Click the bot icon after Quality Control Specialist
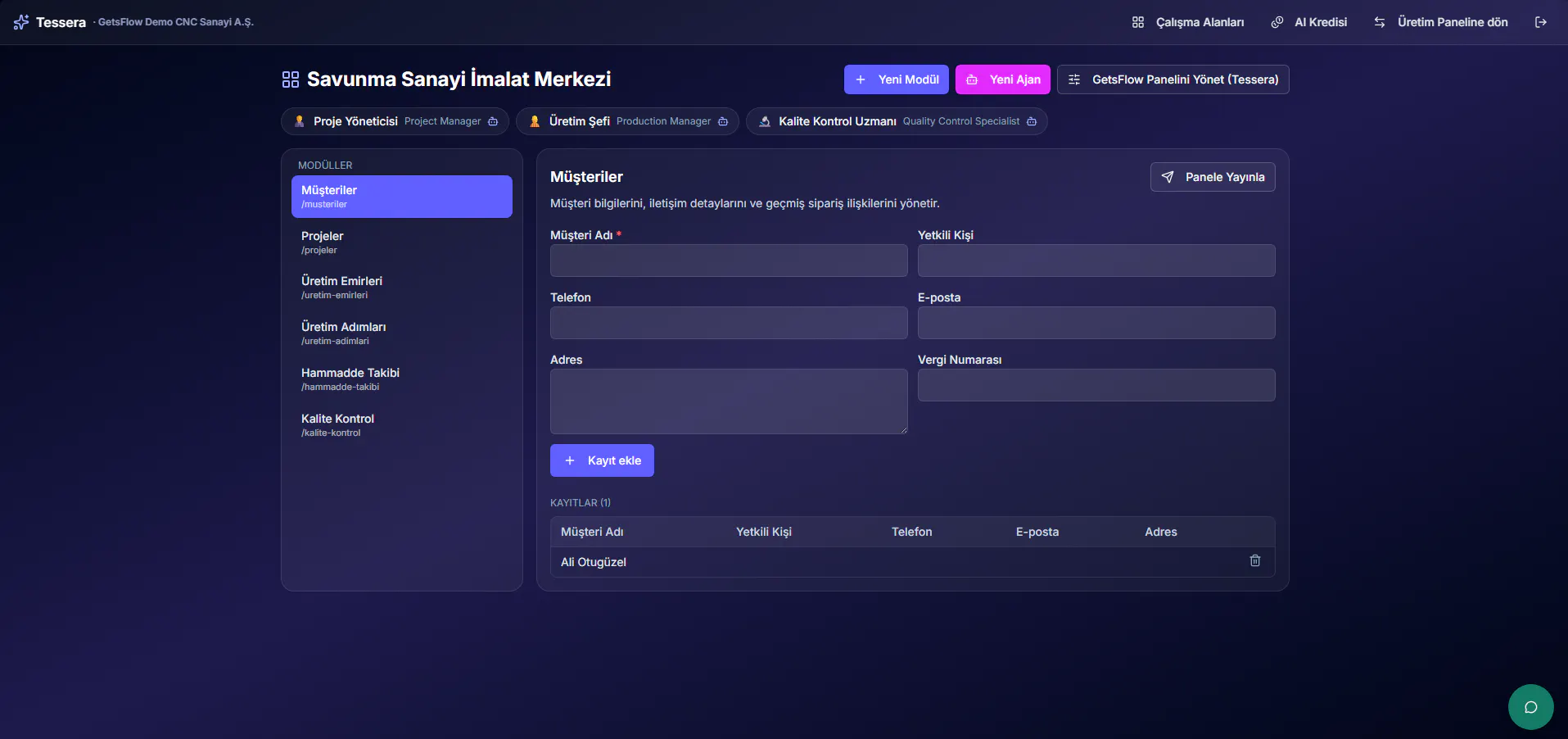Viewport: 1568px width, 739px height. [x=1032, y=121]
